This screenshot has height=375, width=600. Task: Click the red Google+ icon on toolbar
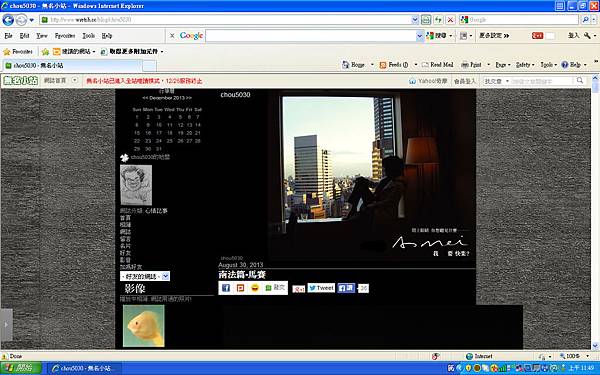point(537,36)
